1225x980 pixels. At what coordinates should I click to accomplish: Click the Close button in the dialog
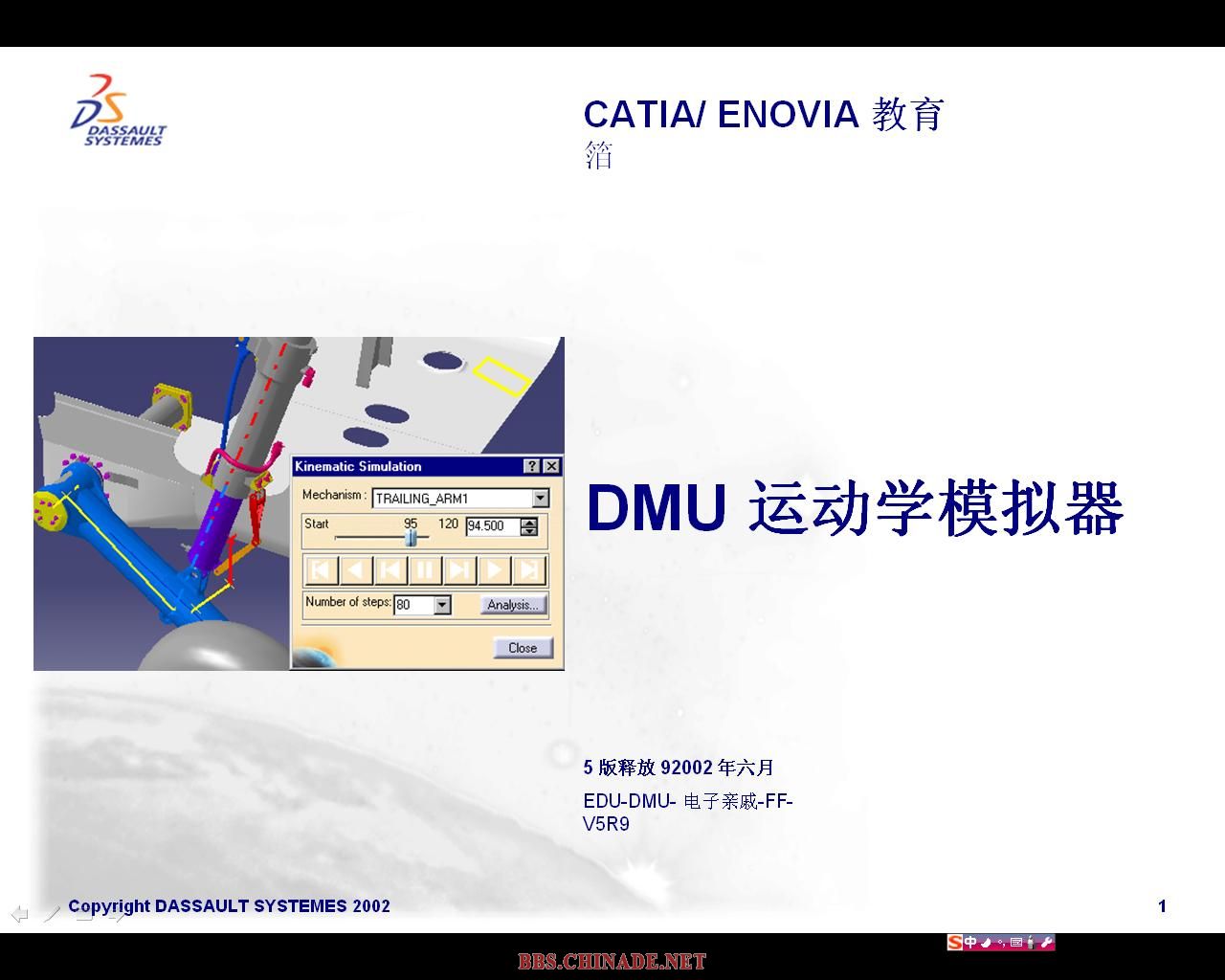pyautogui.click(x=523, y=648)
